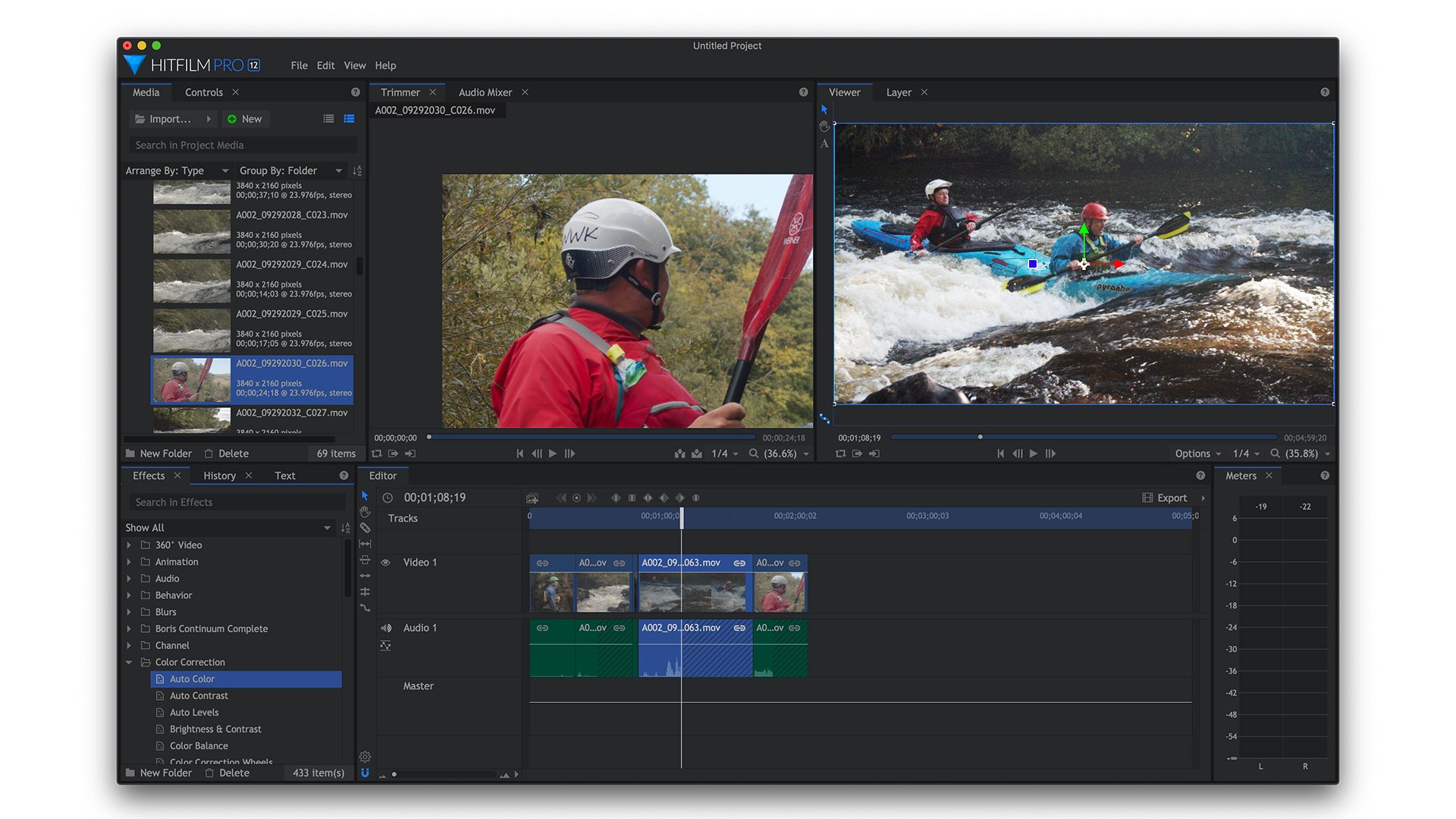1456x819 pixels.
Task: Collapse the Color Correction folder
Action: [129, 662]
